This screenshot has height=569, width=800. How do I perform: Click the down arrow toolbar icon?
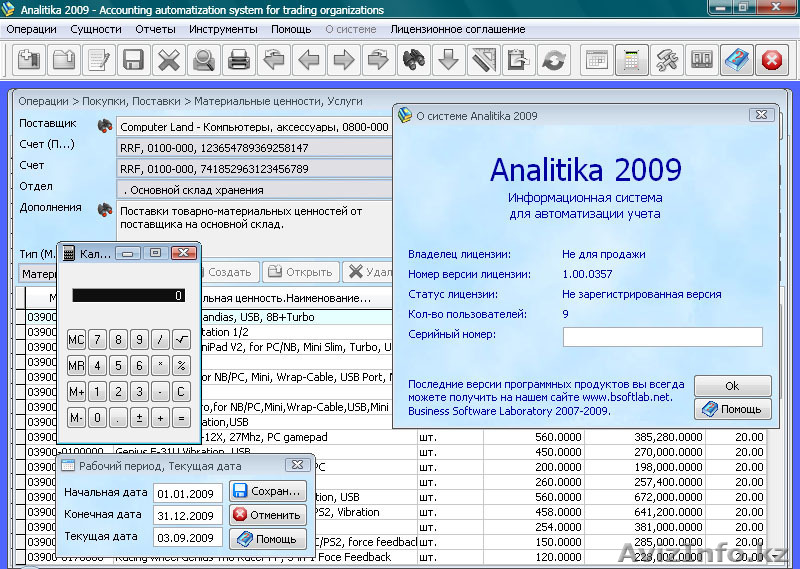pyautogui.click(x=448, y=60)
